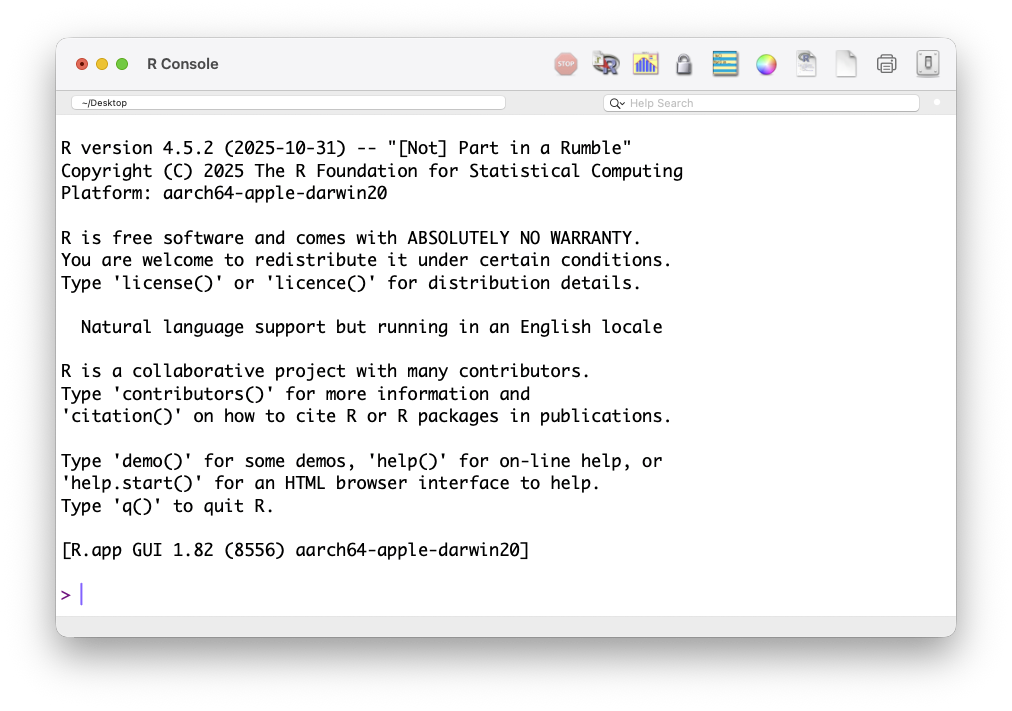Click the Help Search field

point(770,103)
